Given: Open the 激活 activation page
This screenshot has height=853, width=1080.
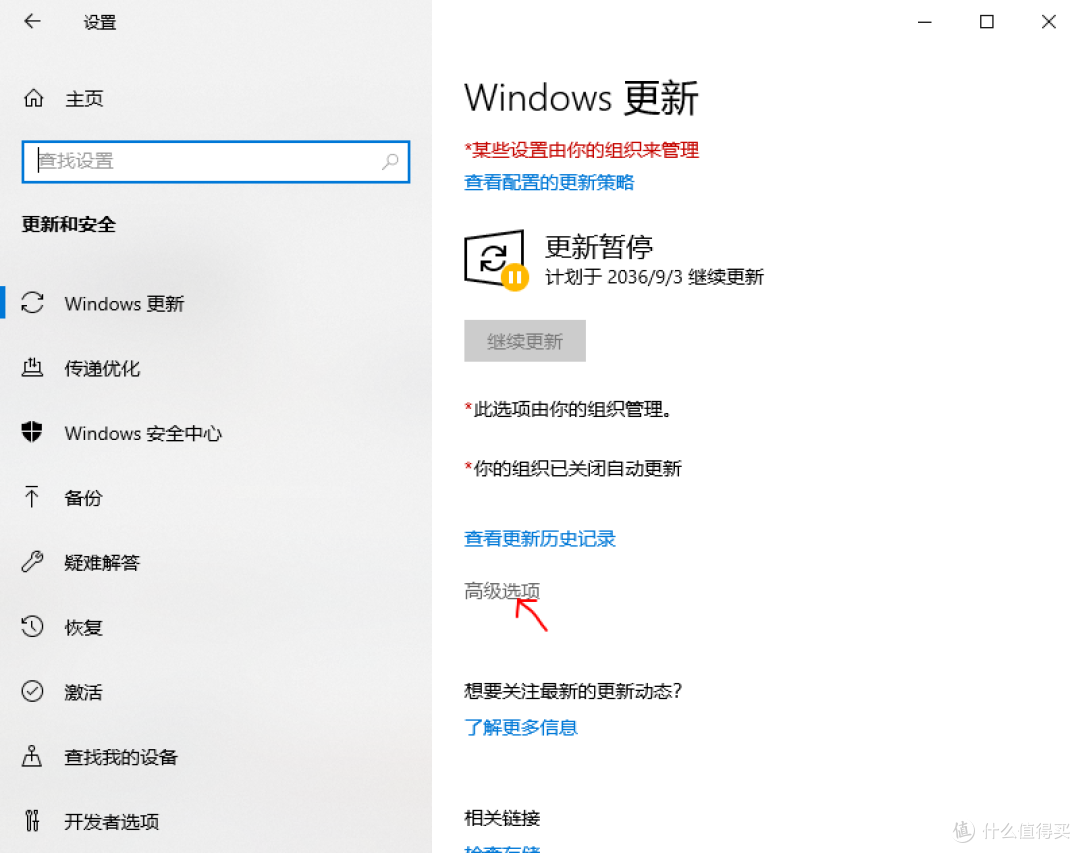Looking at the screenshot, I should click(83, 692).
